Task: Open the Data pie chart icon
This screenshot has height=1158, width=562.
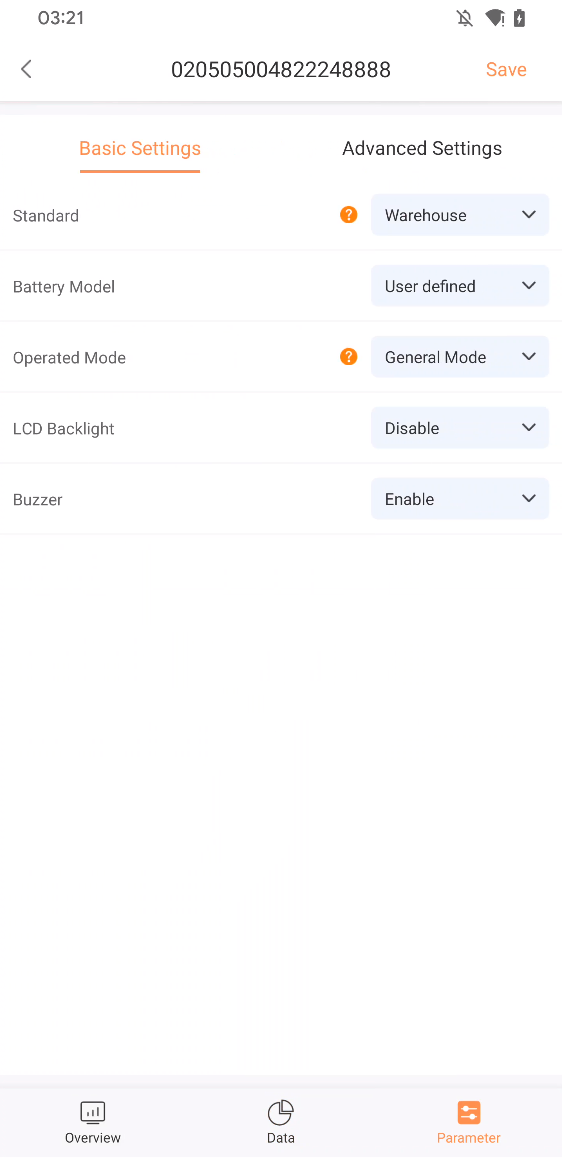Action: [x=281, y=1111]
